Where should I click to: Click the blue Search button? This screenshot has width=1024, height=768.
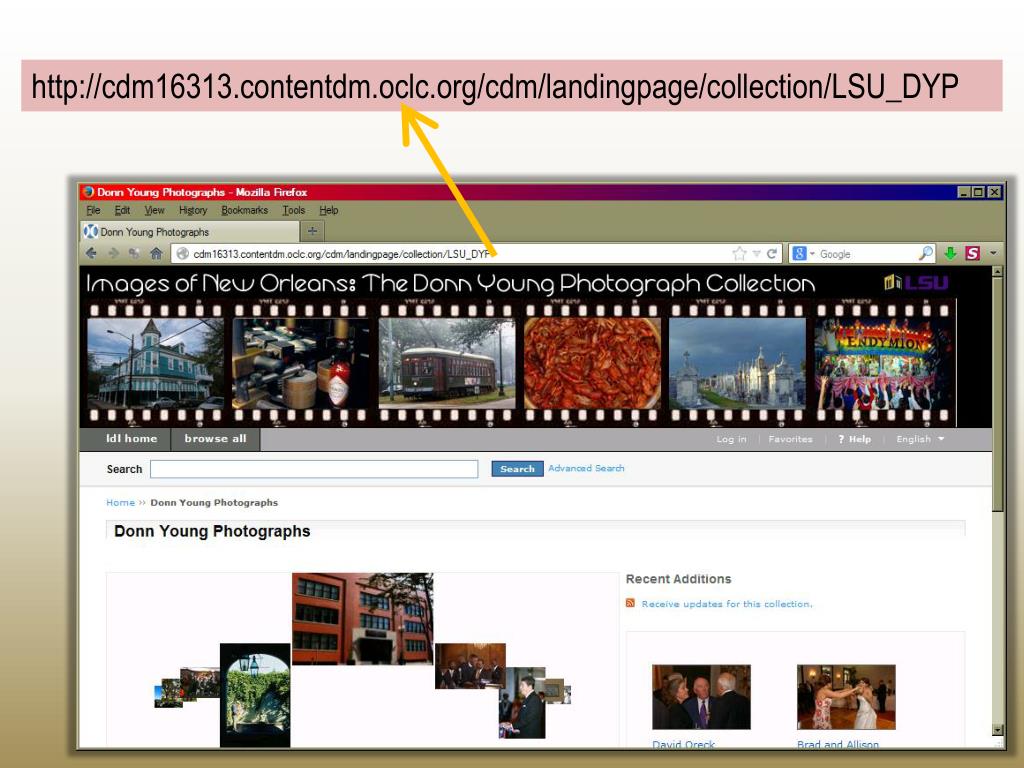(517, 469)
